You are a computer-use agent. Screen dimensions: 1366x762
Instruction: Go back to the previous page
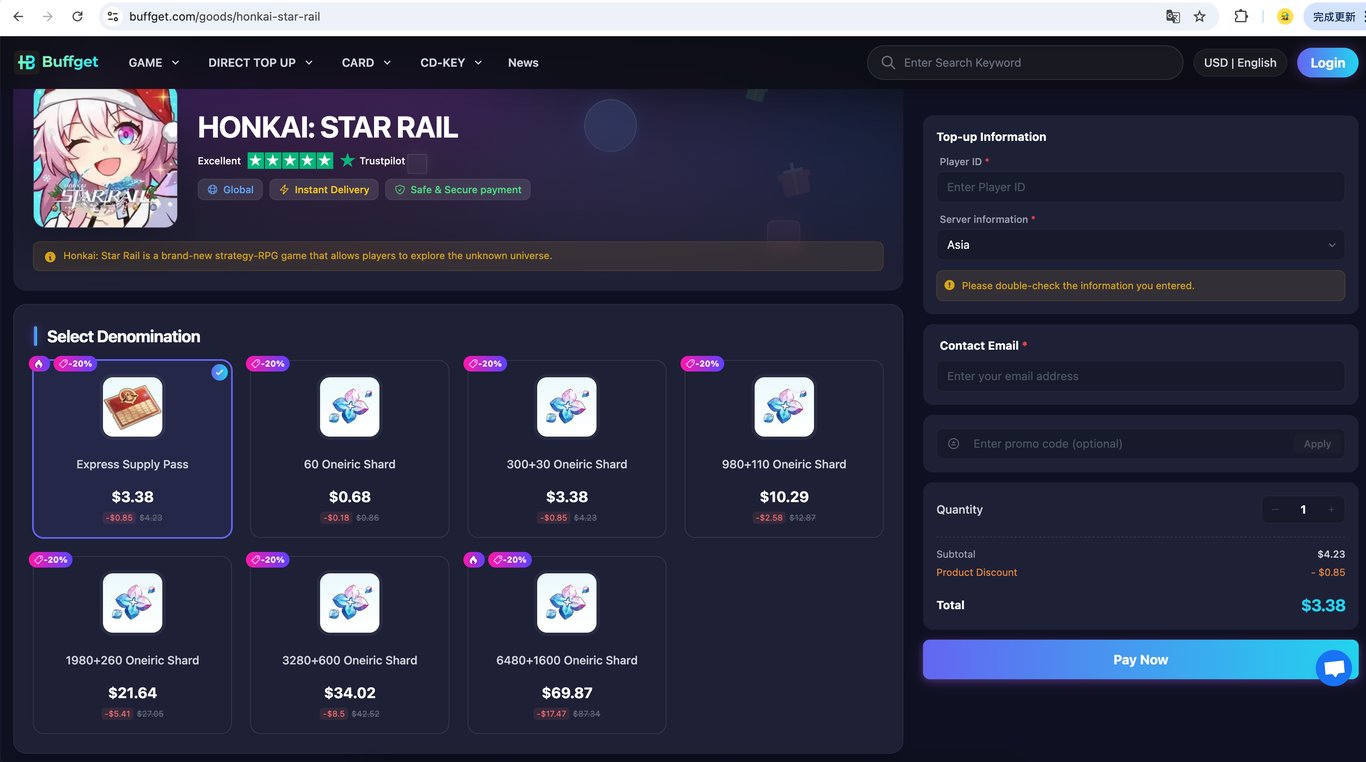tap(18, 17)
